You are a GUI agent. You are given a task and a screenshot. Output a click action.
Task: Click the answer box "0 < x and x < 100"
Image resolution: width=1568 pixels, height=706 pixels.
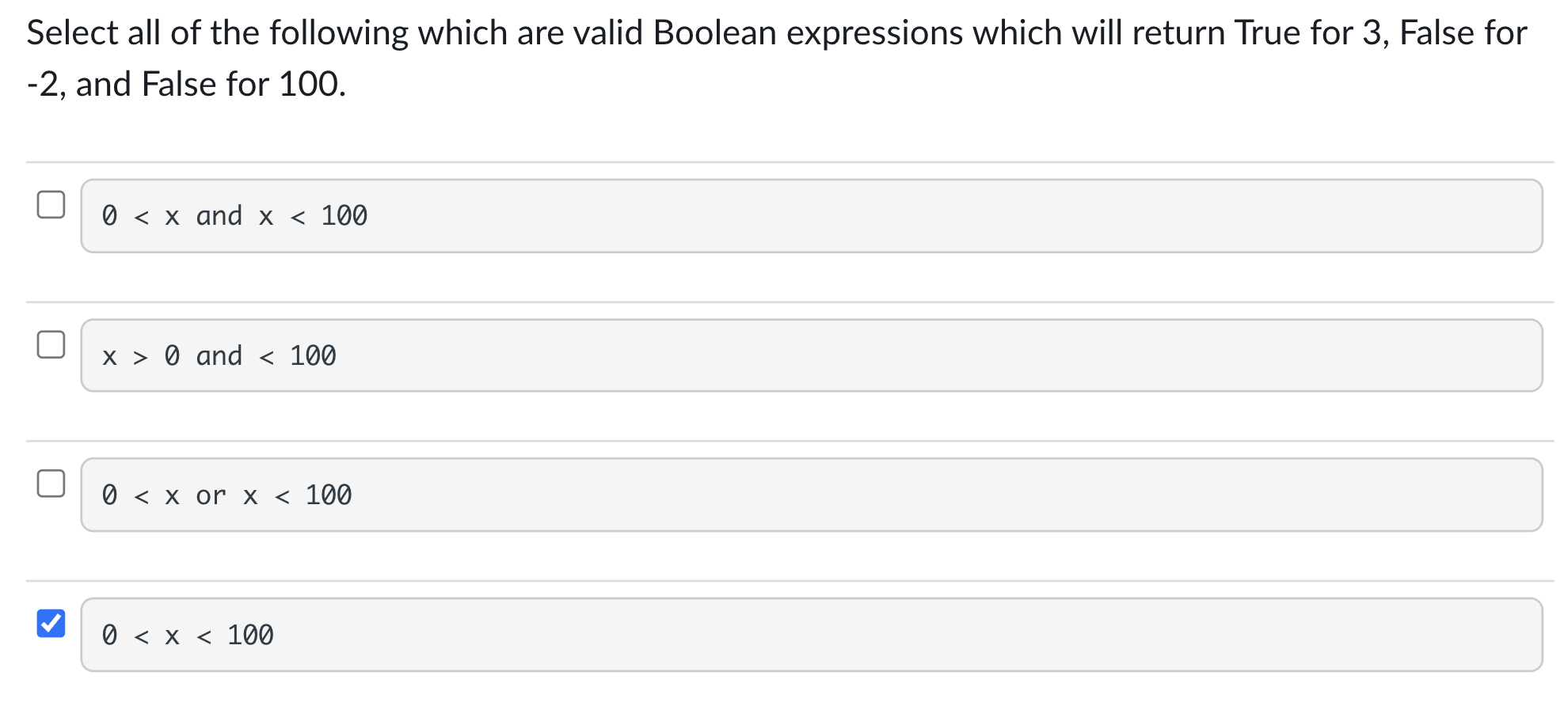coord(808,215)
